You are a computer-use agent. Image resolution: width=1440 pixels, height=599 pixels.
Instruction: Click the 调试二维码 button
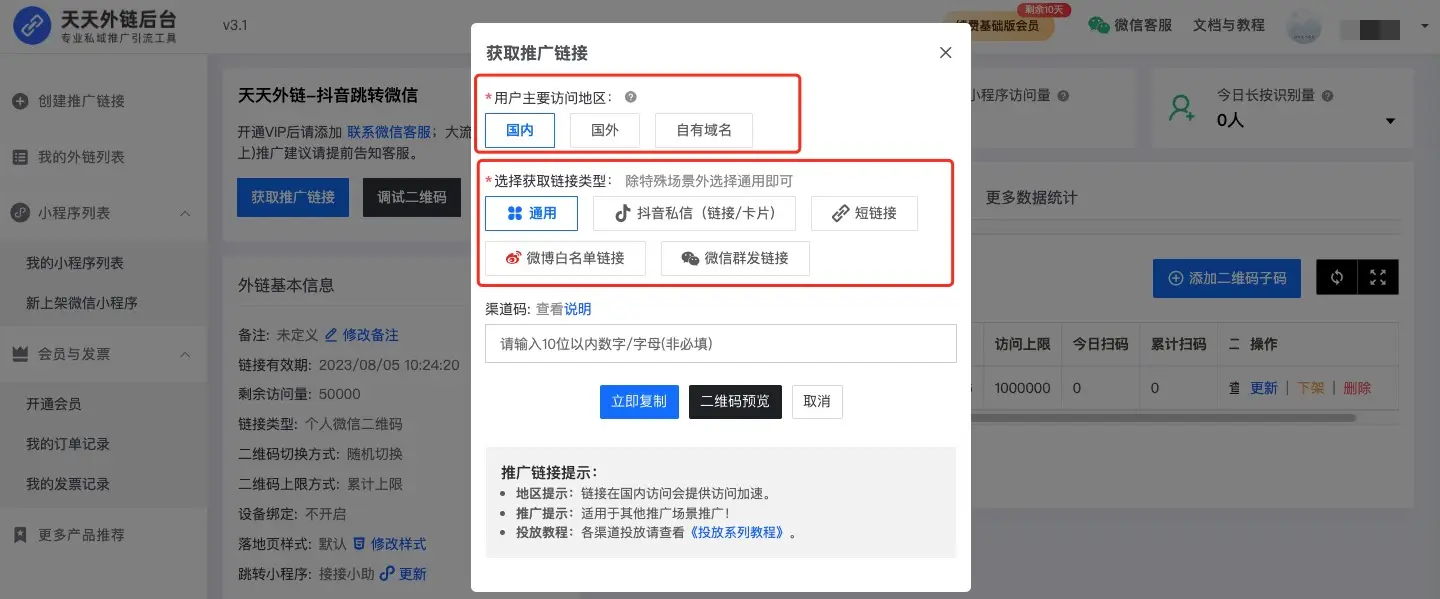tap(412, 197)
